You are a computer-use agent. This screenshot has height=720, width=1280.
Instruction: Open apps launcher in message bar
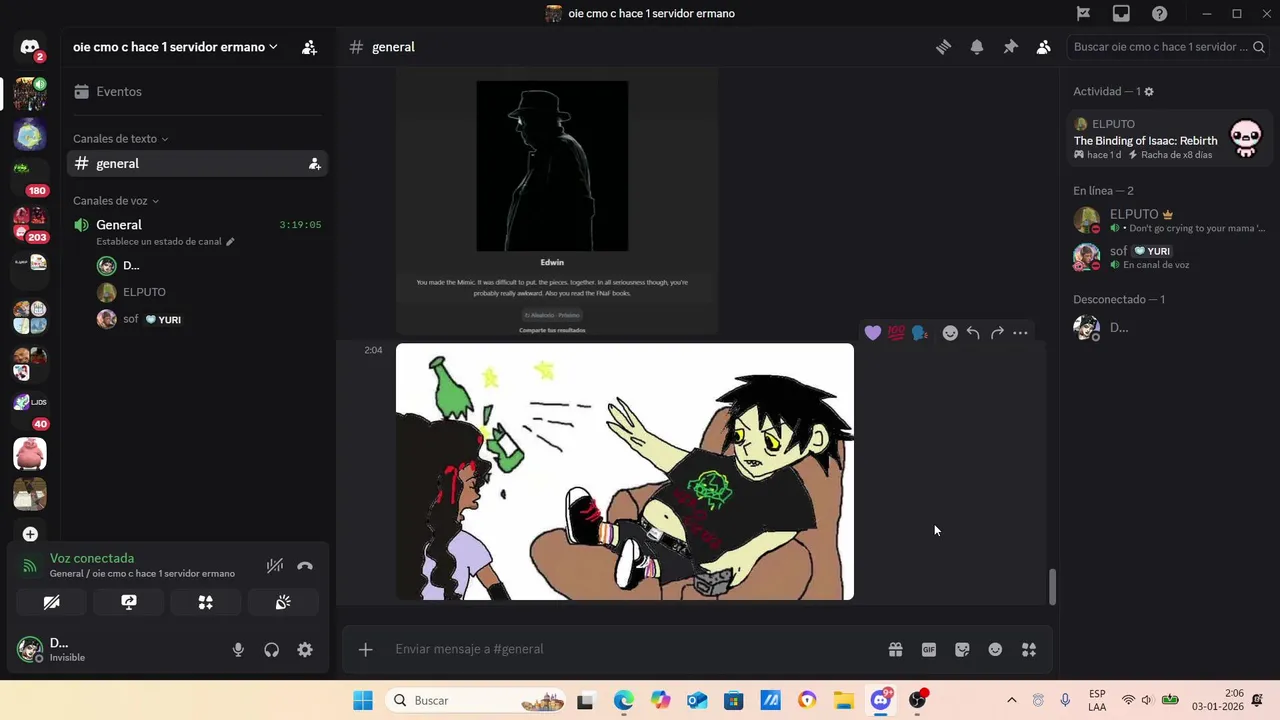pyautogui.click(x=1029, y=650)
